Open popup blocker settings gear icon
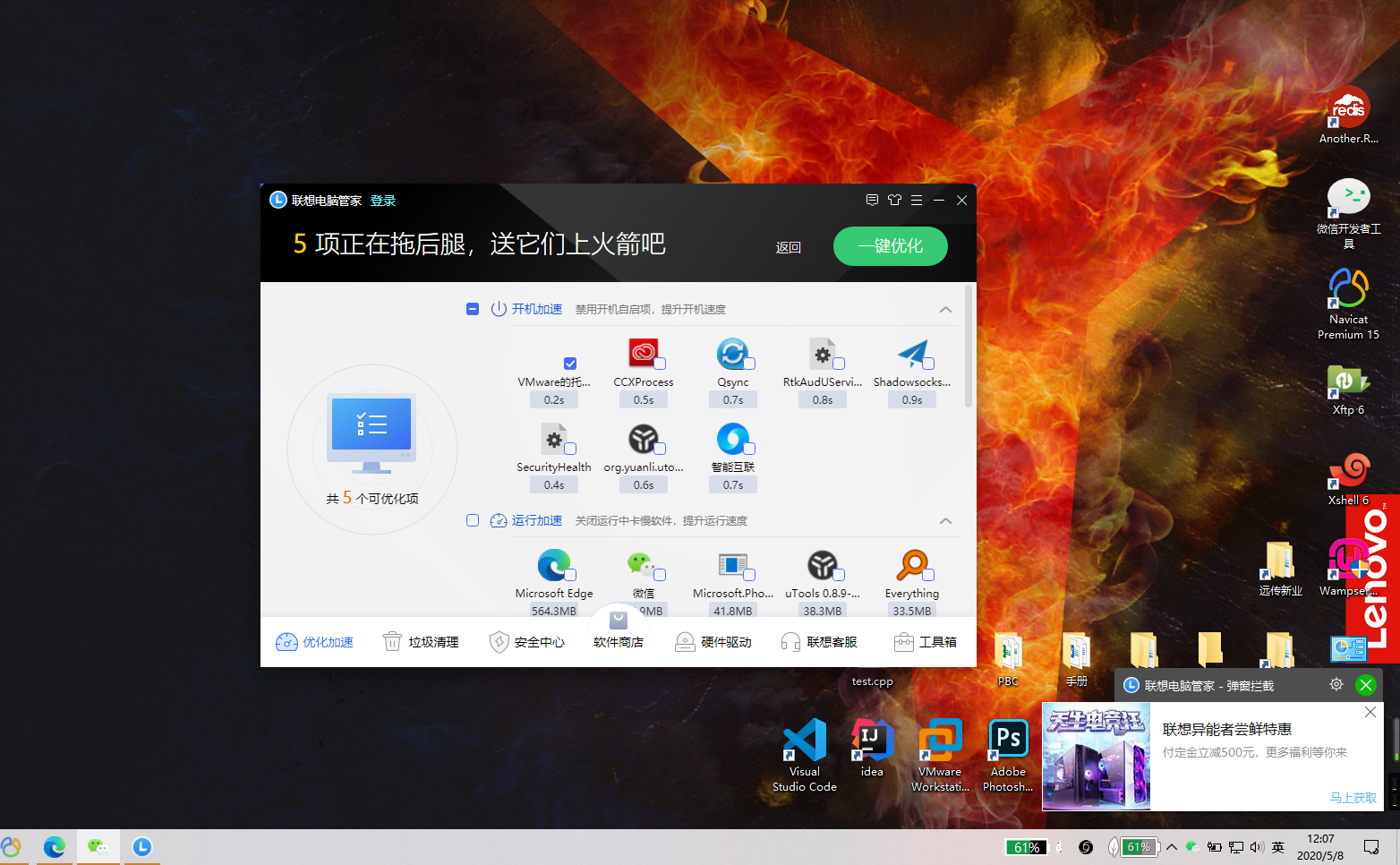 tap(1336, 684)
